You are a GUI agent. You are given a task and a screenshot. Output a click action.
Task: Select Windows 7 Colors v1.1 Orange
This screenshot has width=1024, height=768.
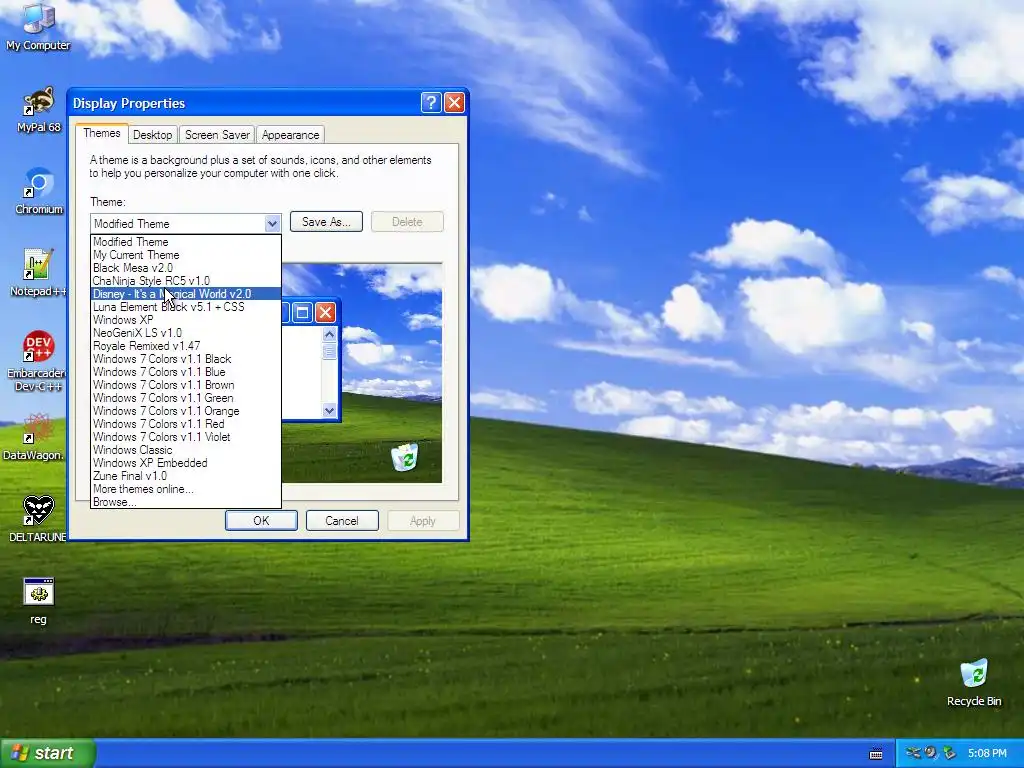[185, 411]
